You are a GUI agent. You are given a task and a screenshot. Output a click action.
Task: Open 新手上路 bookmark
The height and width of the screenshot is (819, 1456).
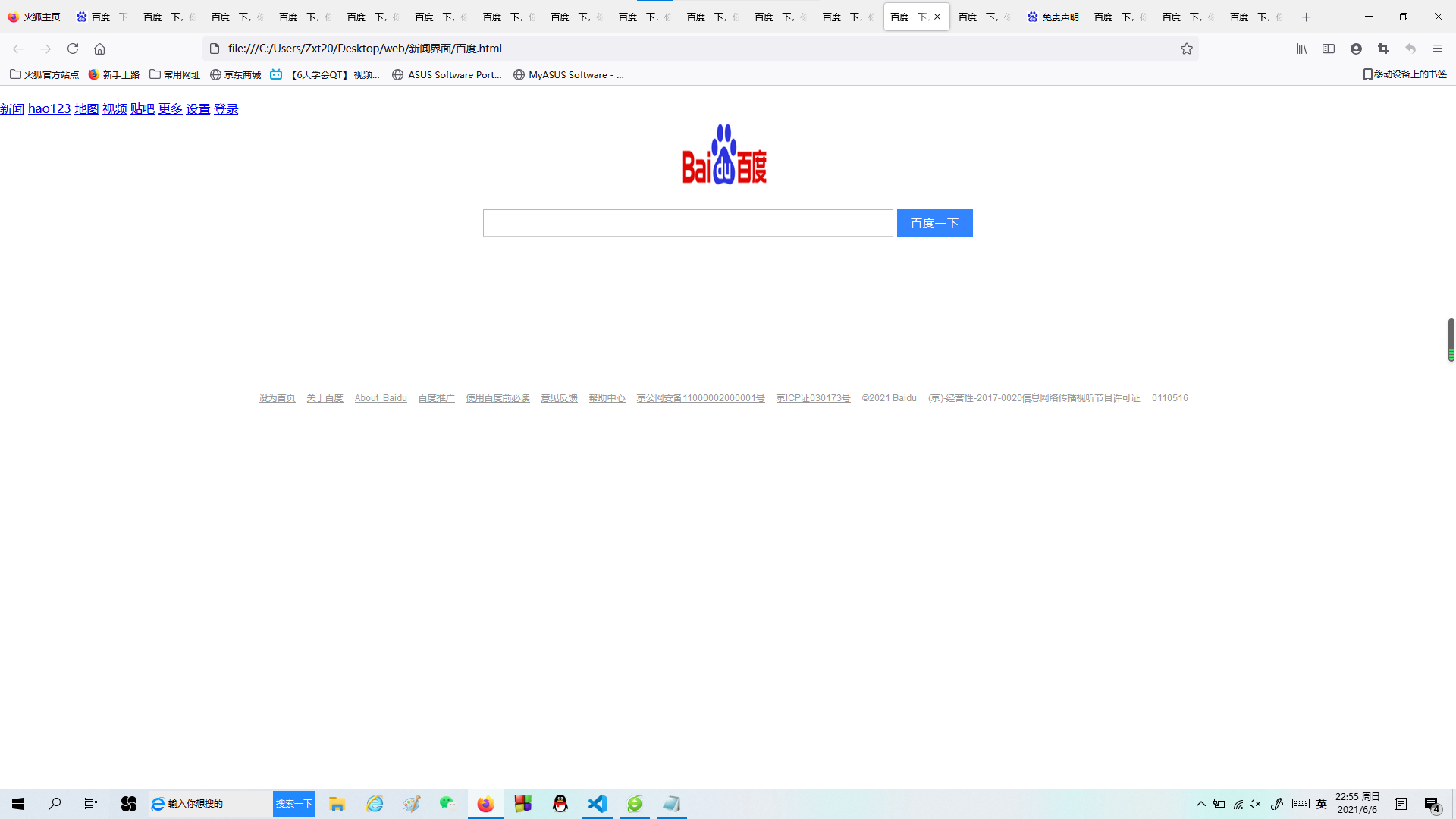[114, 74]
